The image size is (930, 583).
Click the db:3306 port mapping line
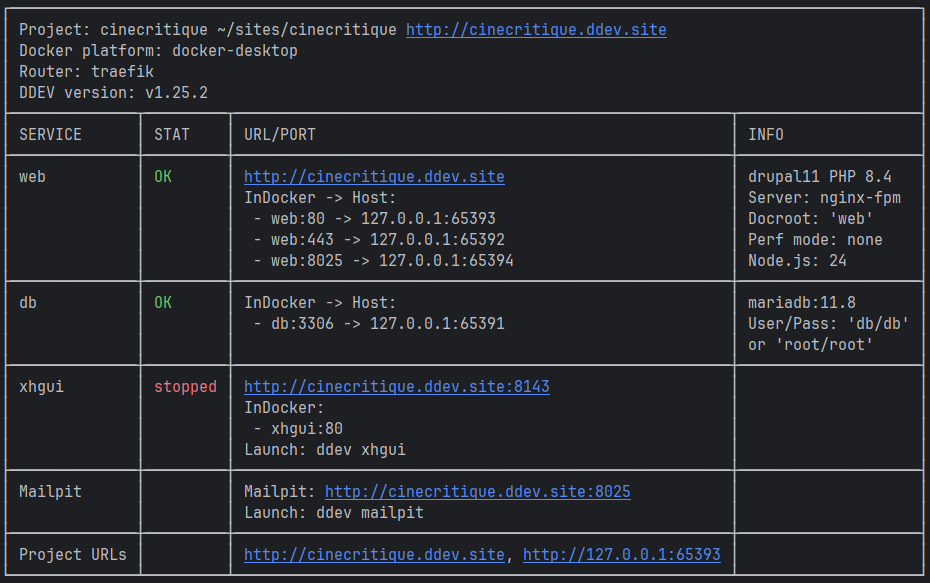379,324
